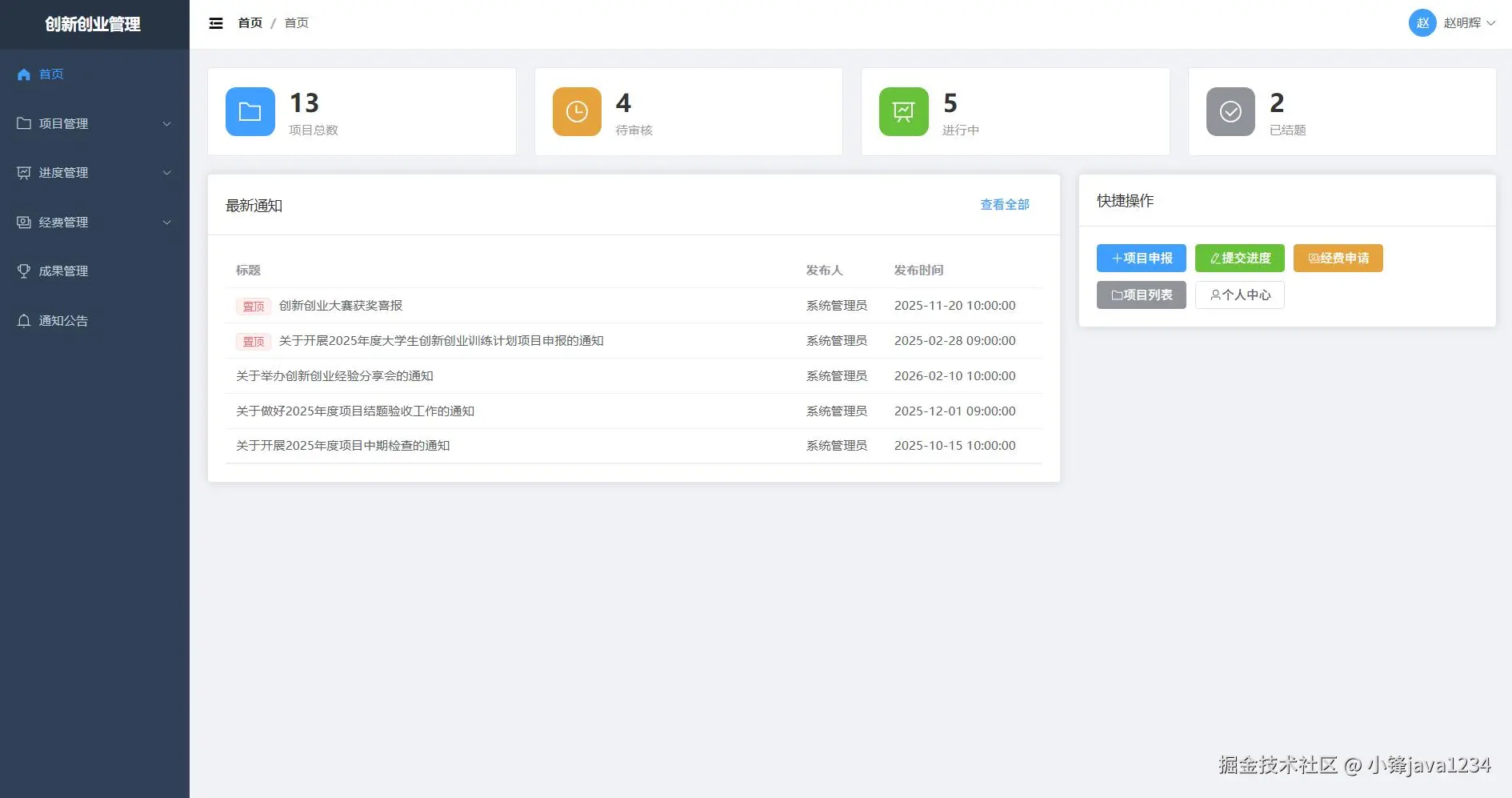The image size is (1512, 798).
Task: Click the 标题 column header
Action: click(x=248, y=271)
